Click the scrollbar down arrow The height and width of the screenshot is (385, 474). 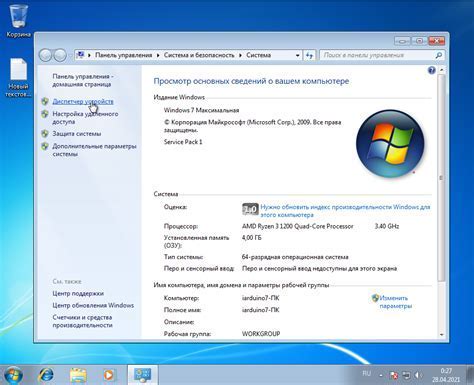pos(441,334)
